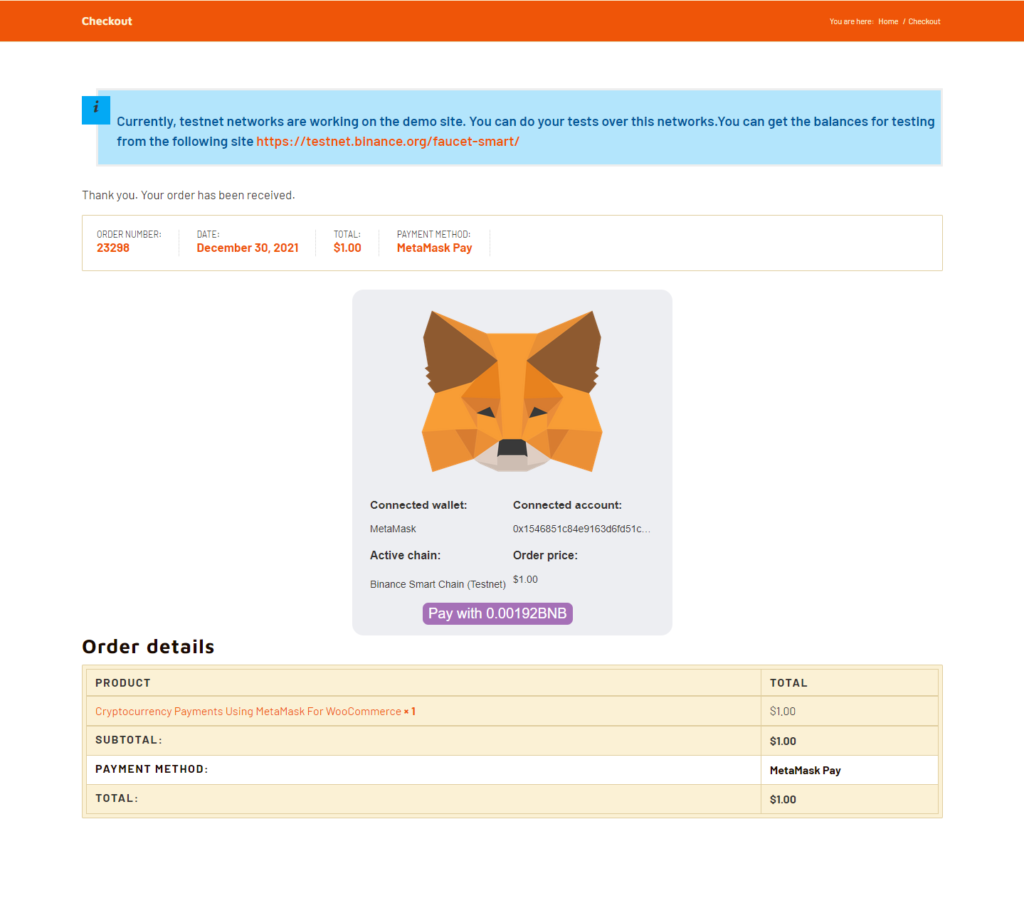Click the Checkout page title in header
Viewport: 1024px width, 898px height.
pyautogui.click(x=106, y=21)
